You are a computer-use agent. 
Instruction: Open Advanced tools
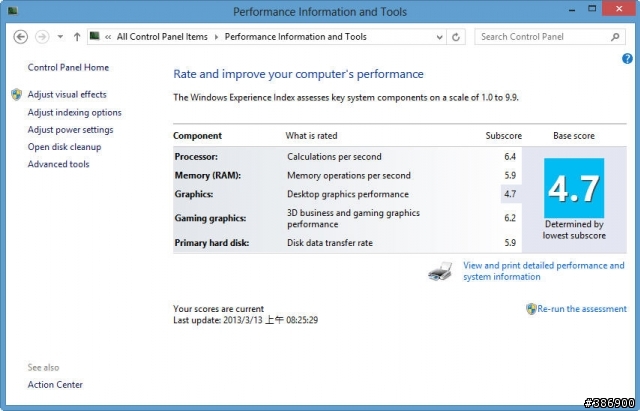tap(58, 164)
